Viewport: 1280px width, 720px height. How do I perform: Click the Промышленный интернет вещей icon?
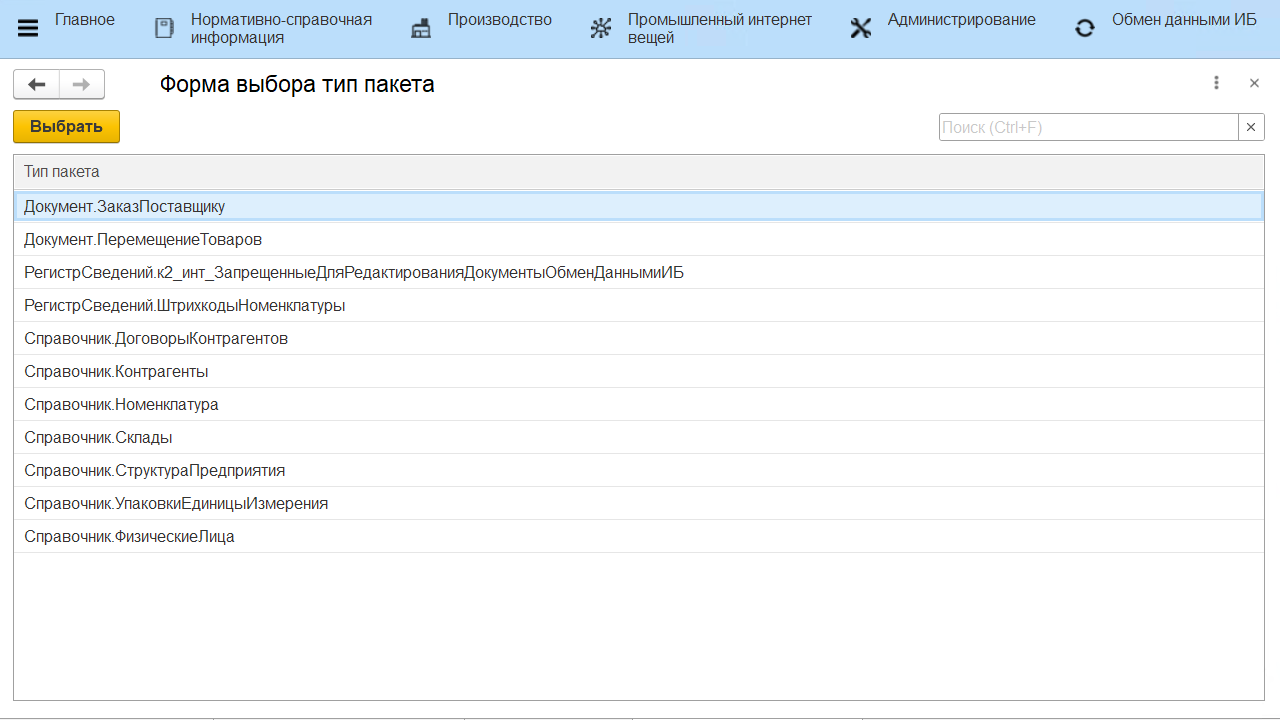(600, 29)
